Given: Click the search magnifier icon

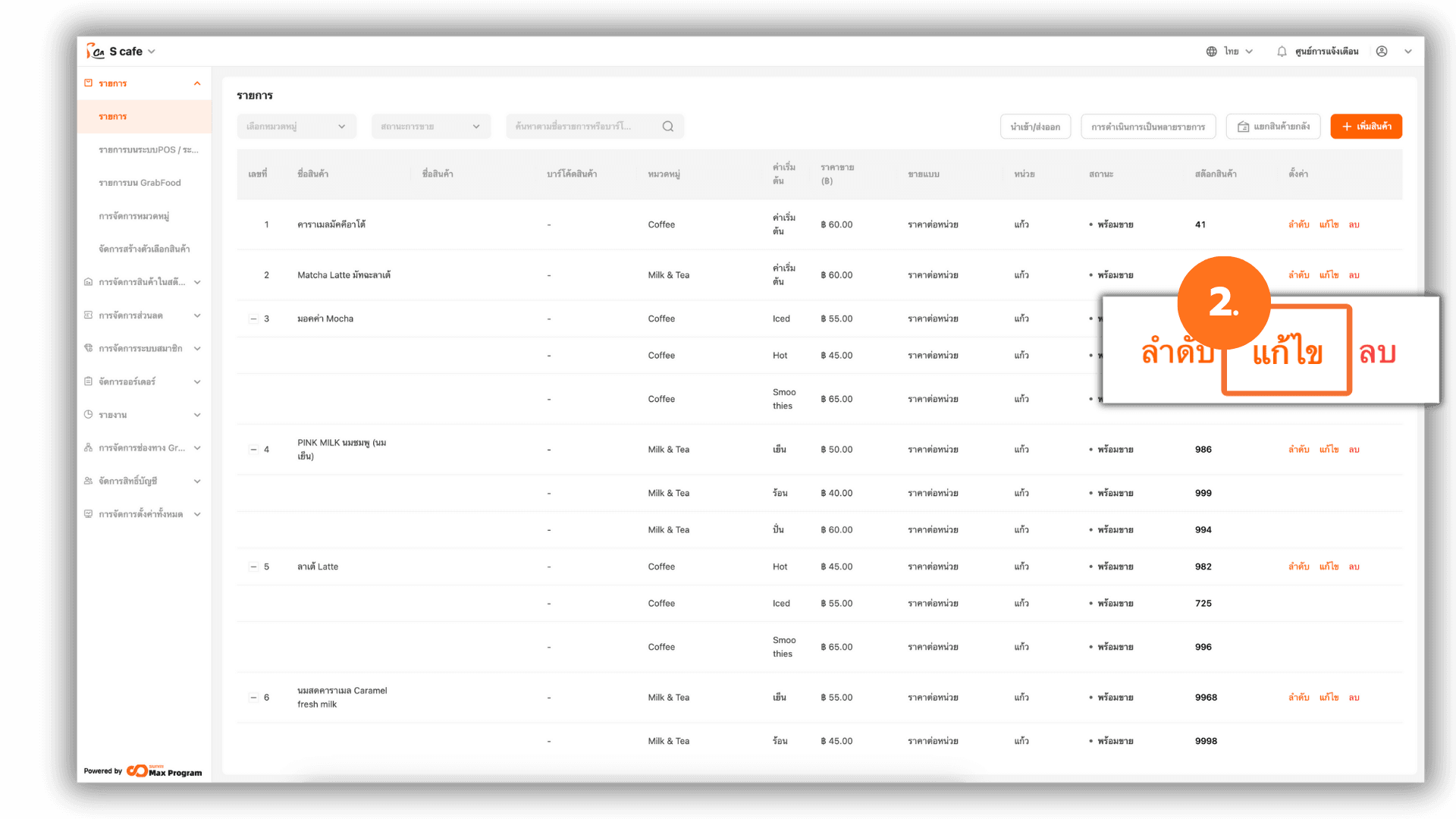Looking at the screenshot, I should tap(667, 127).
